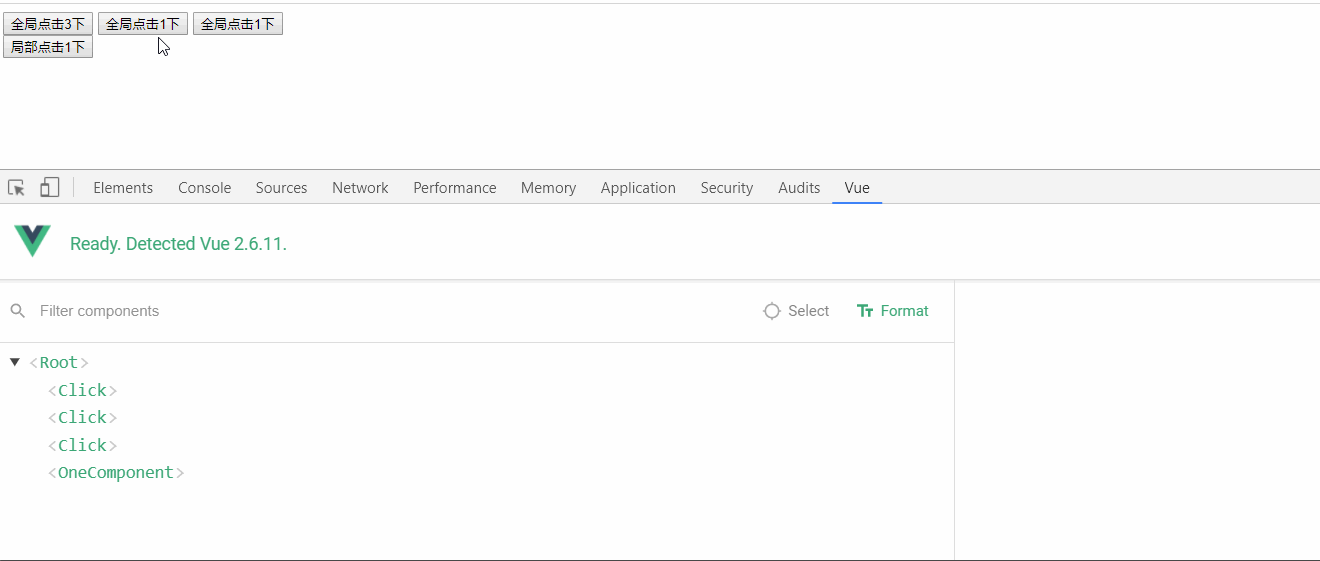Open the Audits tab

coord(799,188)
